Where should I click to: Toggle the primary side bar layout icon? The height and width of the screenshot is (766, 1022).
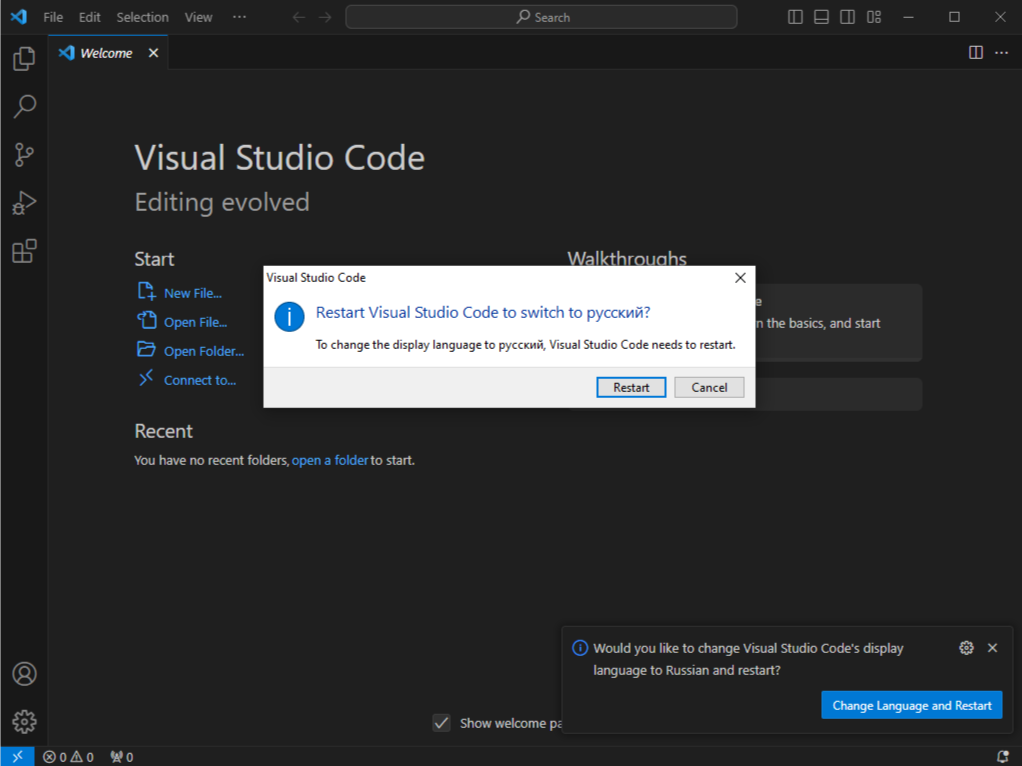pyautogui.click(x=795, y=17)
